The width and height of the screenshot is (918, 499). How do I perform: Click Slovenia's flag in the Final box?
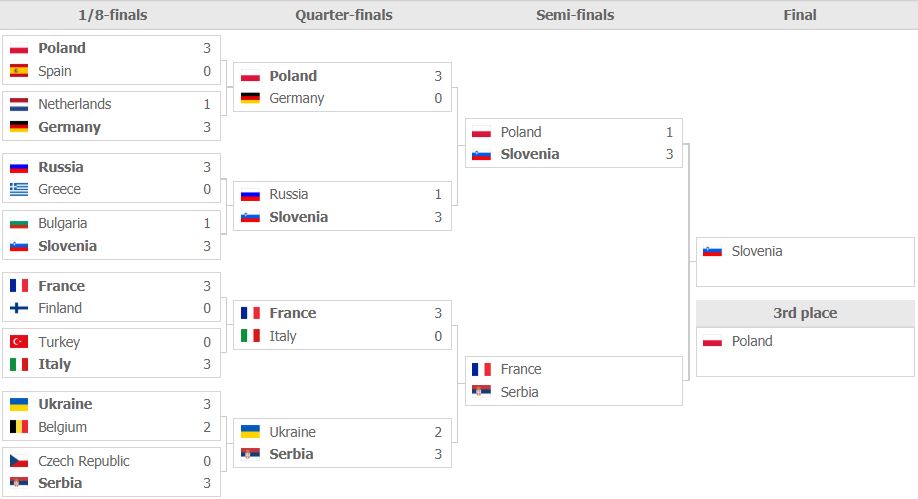pyautogui.click(x=712, y=251)
